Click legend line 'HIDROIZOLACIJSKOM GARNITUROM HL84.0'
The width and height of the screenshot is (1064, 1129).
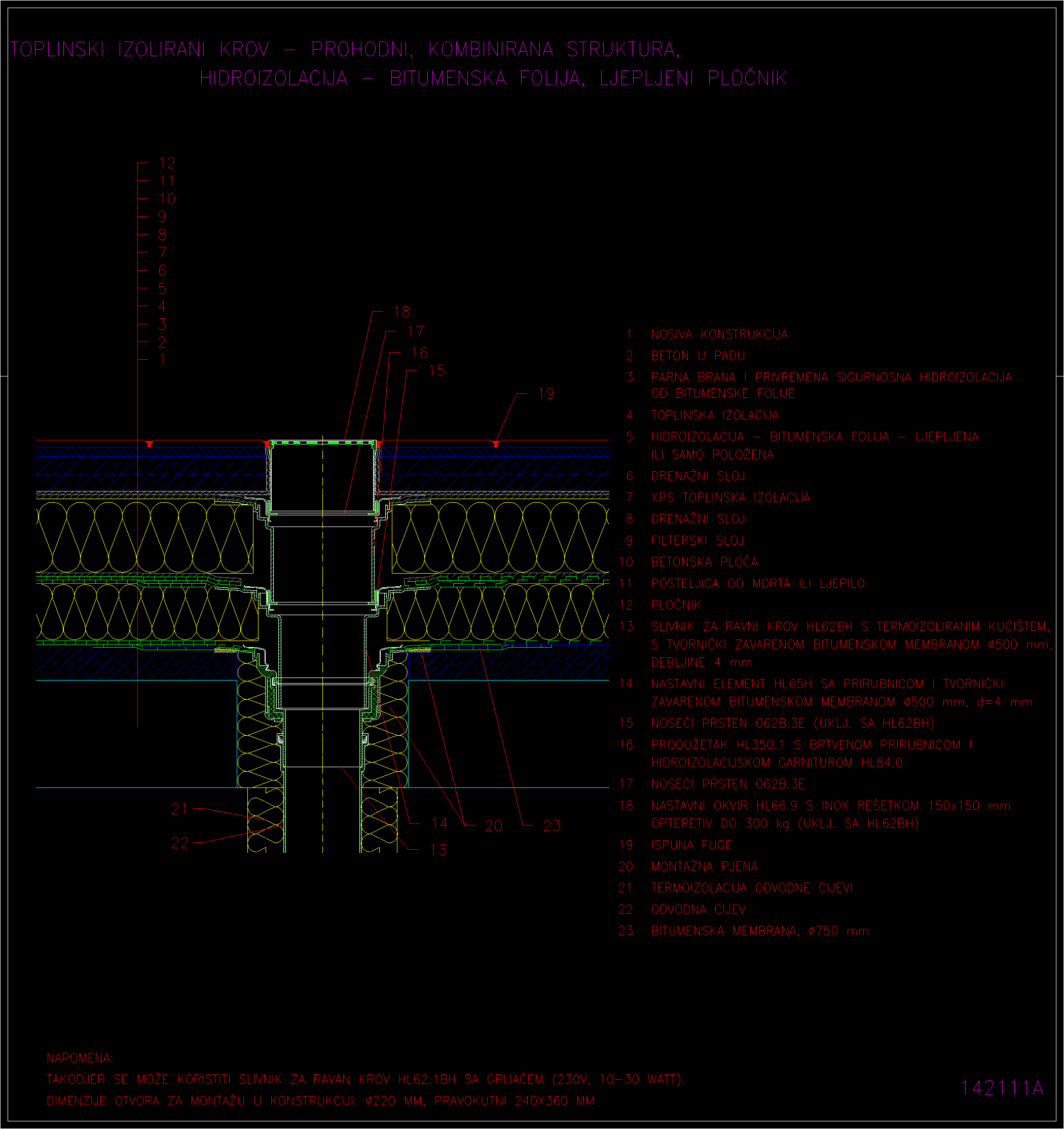[777, 763]
